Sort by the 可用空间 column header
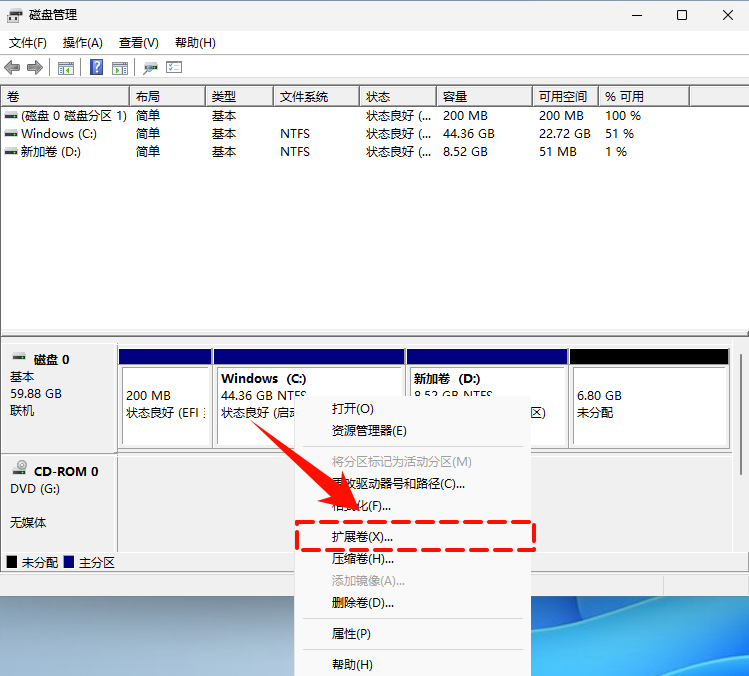Image resolution: width=749 pixels, height=676 pixels. point(563,97)
